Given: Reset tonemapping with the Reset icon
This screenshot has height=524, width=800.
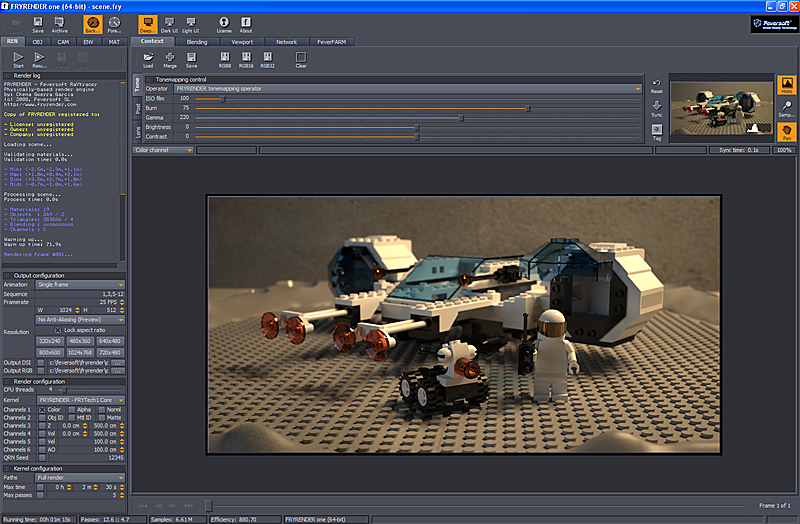Looking at the screenshot, I should click(x=656, y=85).
